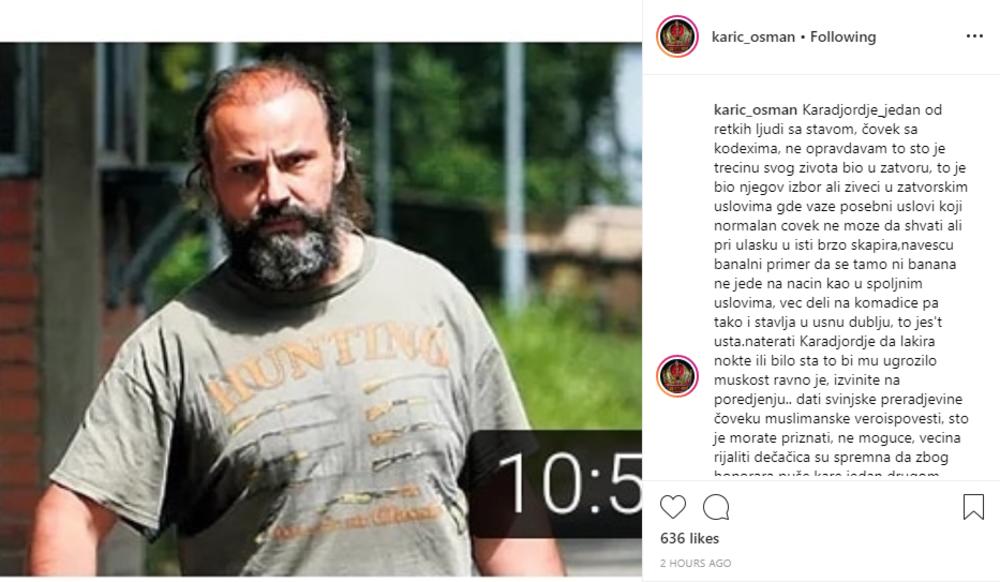Toggle the Following status button
This screenshot has height=582, width=1000.
[x=842, y=37]
